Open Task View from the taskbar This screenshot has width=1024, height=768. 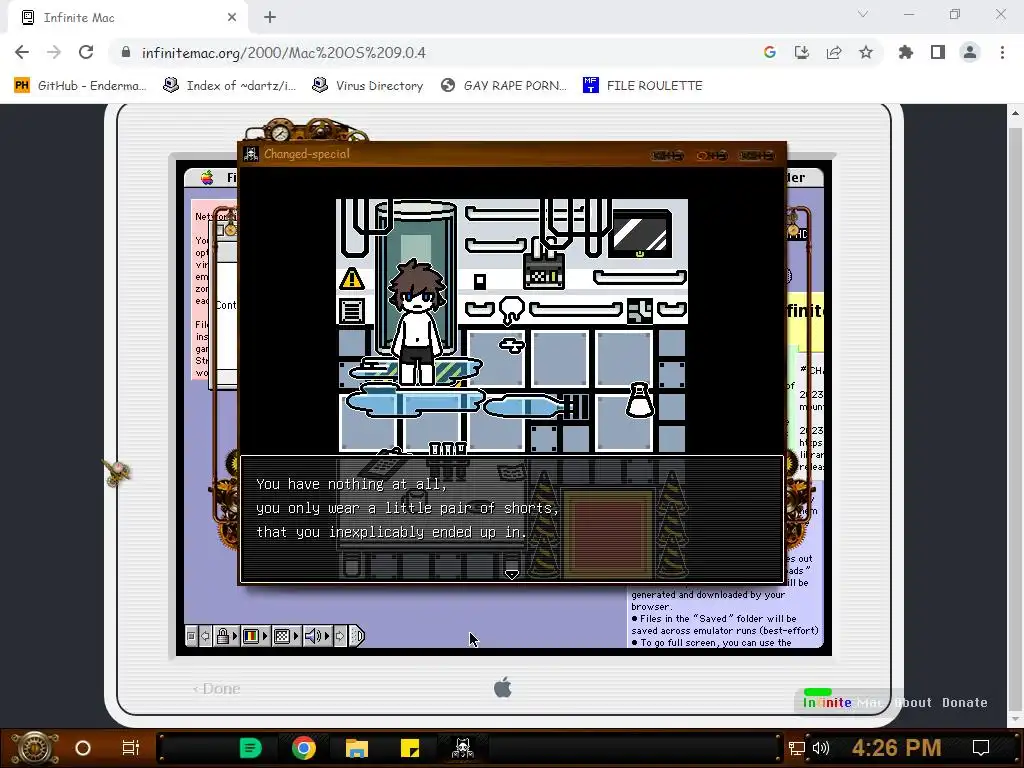pos(131,748)
